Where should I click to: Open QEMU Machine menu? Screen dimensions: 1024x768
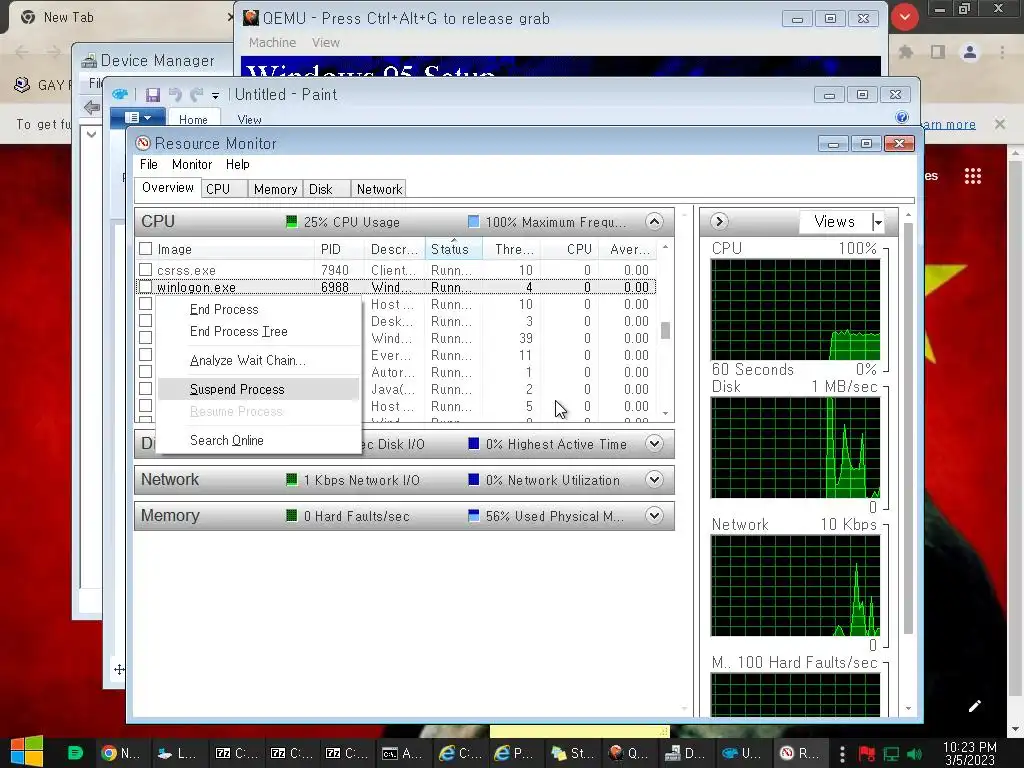[272, 42]
